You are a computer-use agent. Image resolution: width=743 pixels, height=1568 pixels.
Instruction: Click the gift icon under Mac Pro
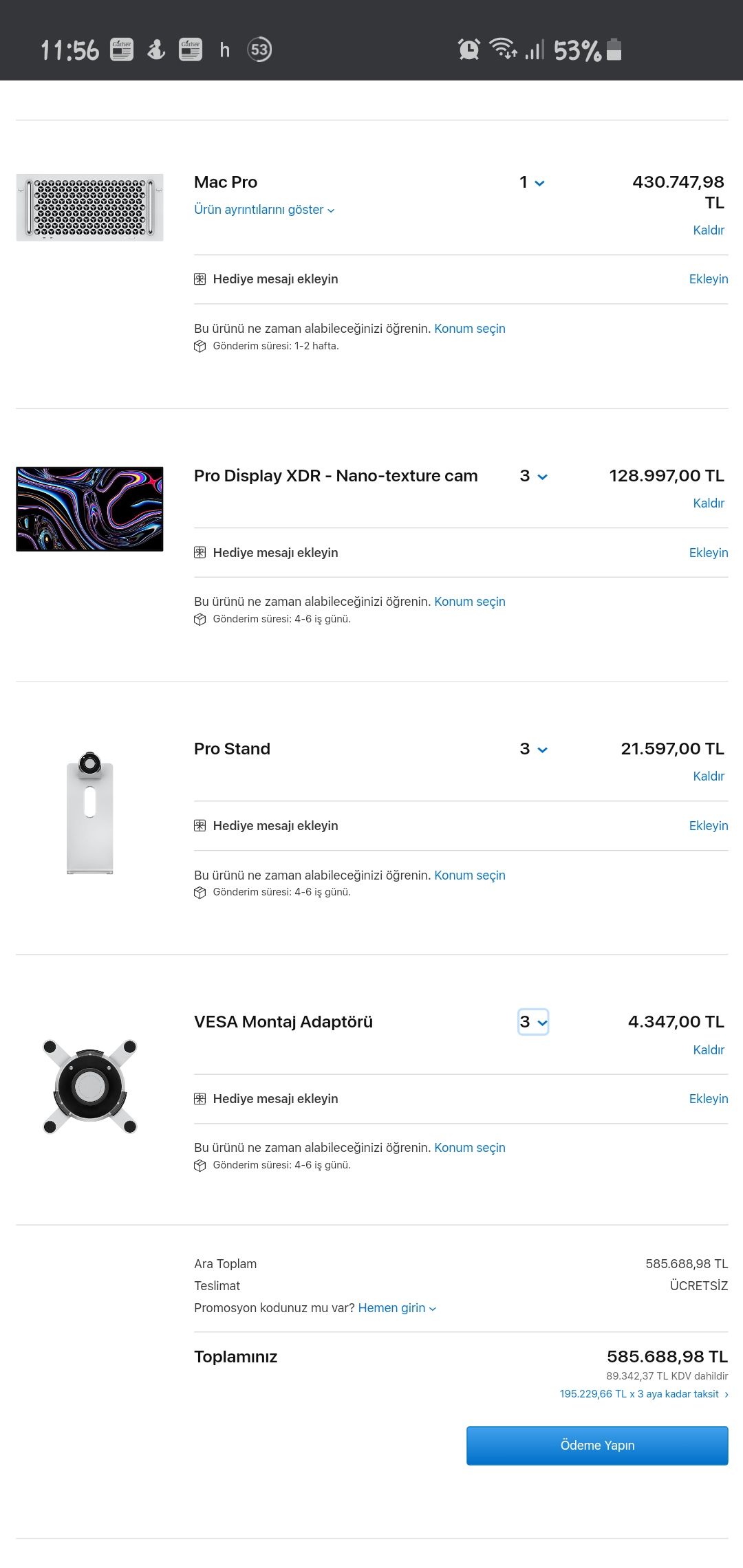[x=200, y=279]
